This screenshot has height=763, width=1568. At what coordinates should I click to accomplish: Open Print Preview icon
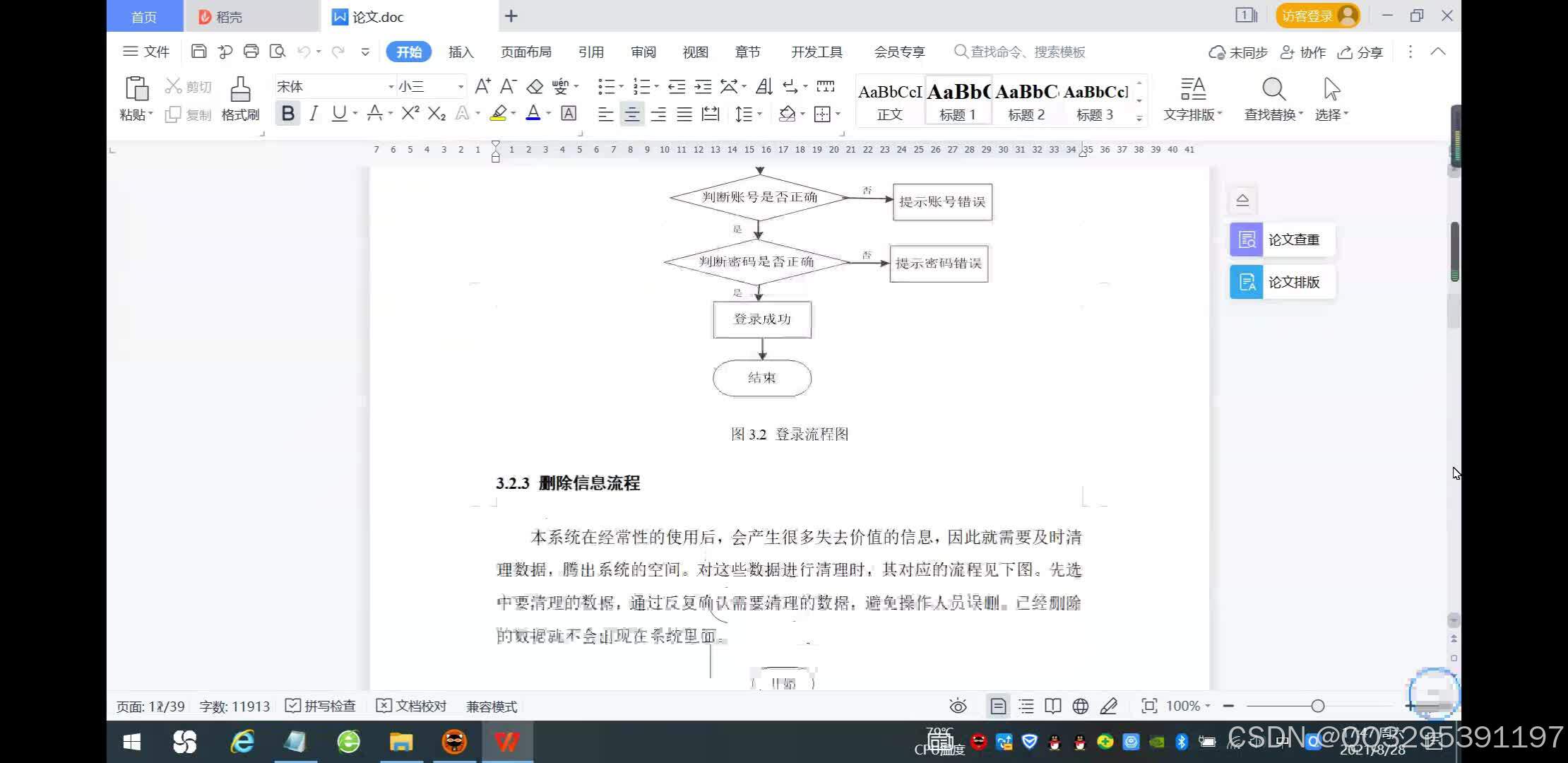click(x=278, y=52)
